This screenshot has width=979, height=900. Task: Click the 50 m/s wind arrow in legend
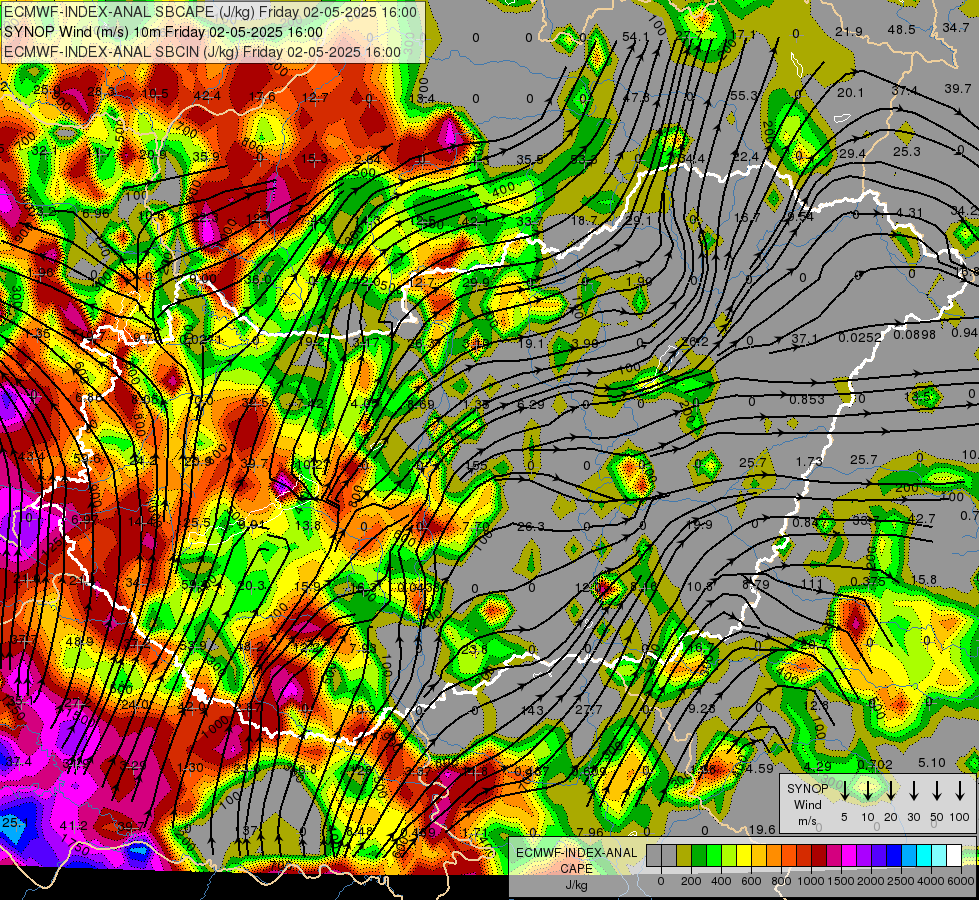point(937,791)
